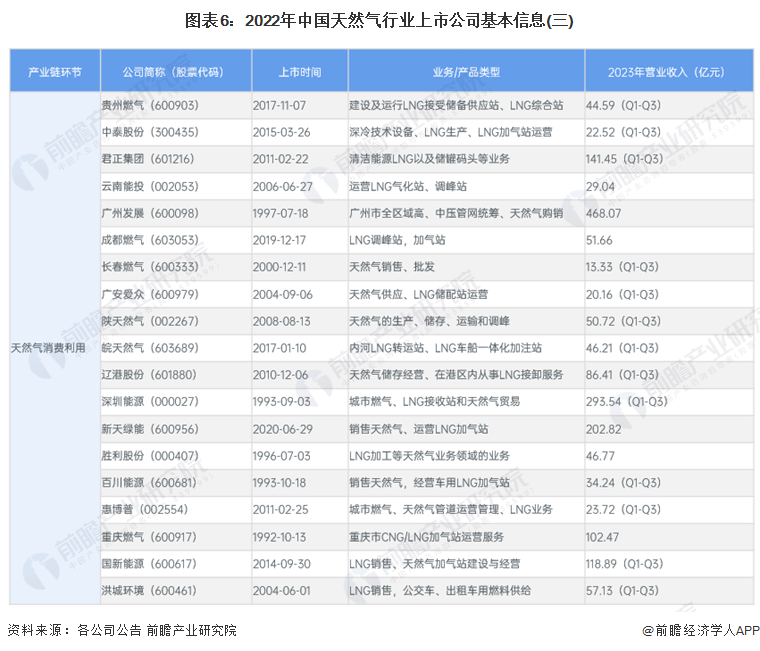Click listing date 1993-09-03
This screenshot has height=651, width=760.
pyautogui.click(x=281, y=401)
